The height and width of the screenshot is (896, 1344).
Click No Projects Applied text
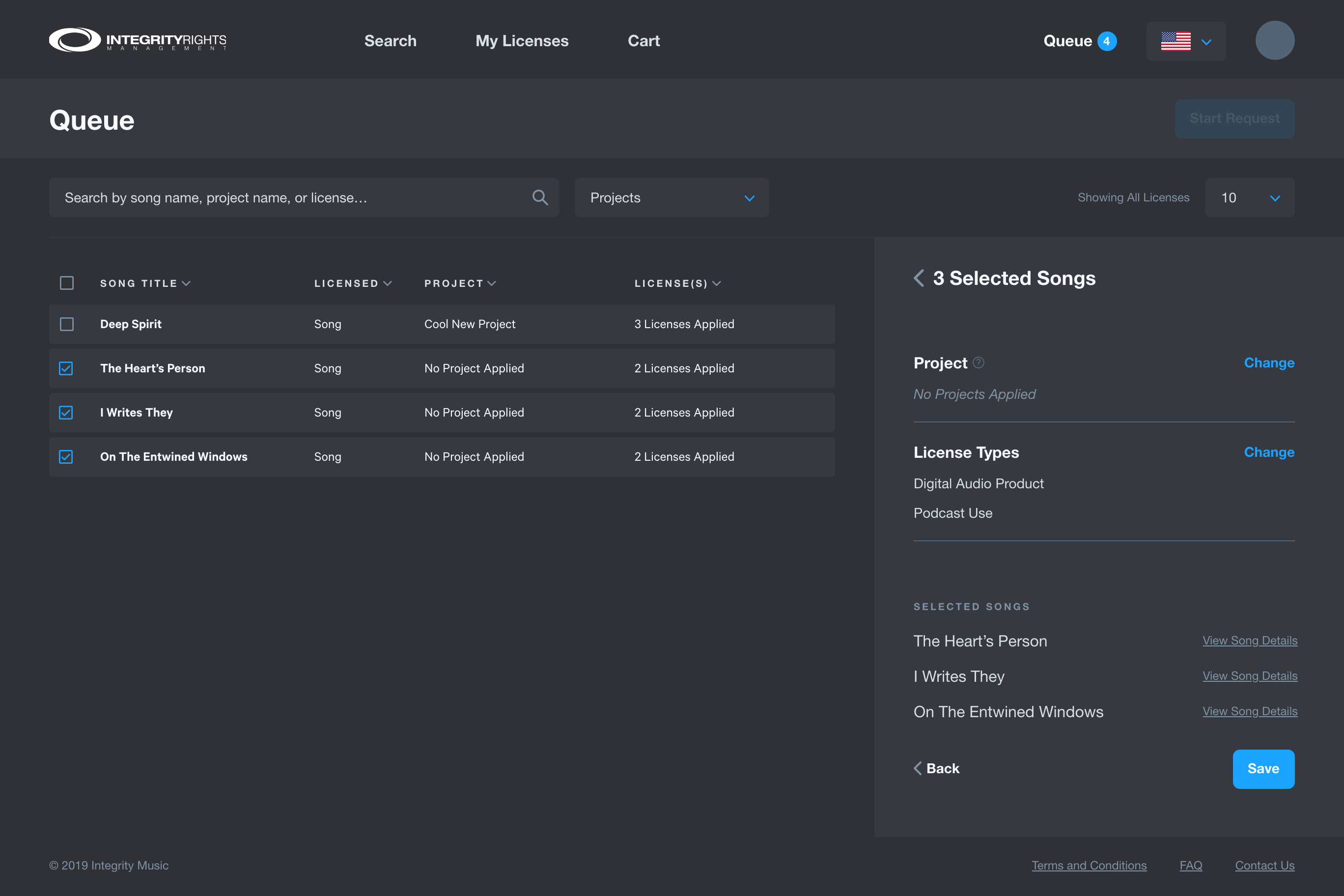(x=974, y=394)
